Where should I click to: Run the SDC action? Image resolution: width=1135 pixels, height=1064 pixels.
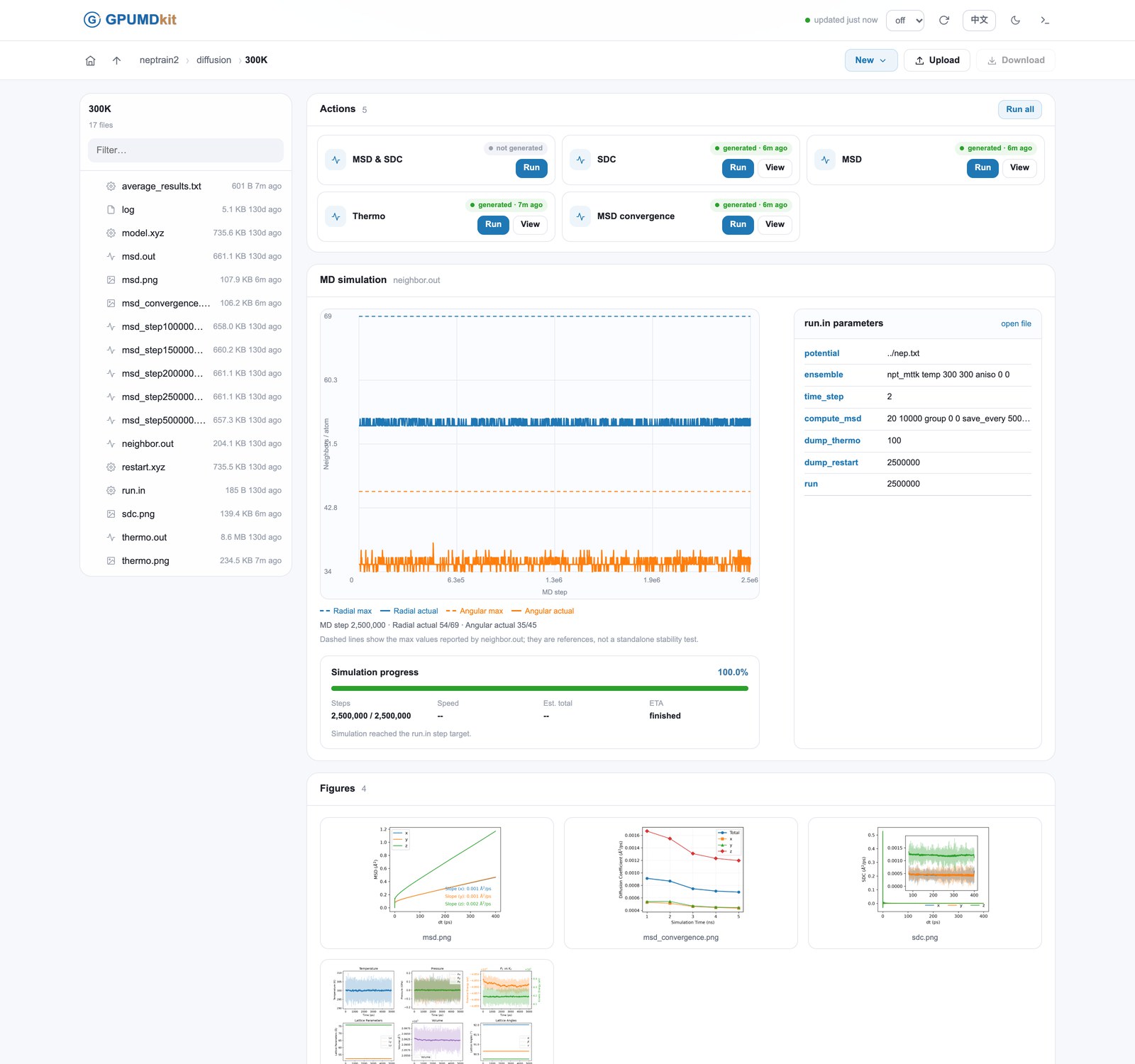click(x=738, y=168)
